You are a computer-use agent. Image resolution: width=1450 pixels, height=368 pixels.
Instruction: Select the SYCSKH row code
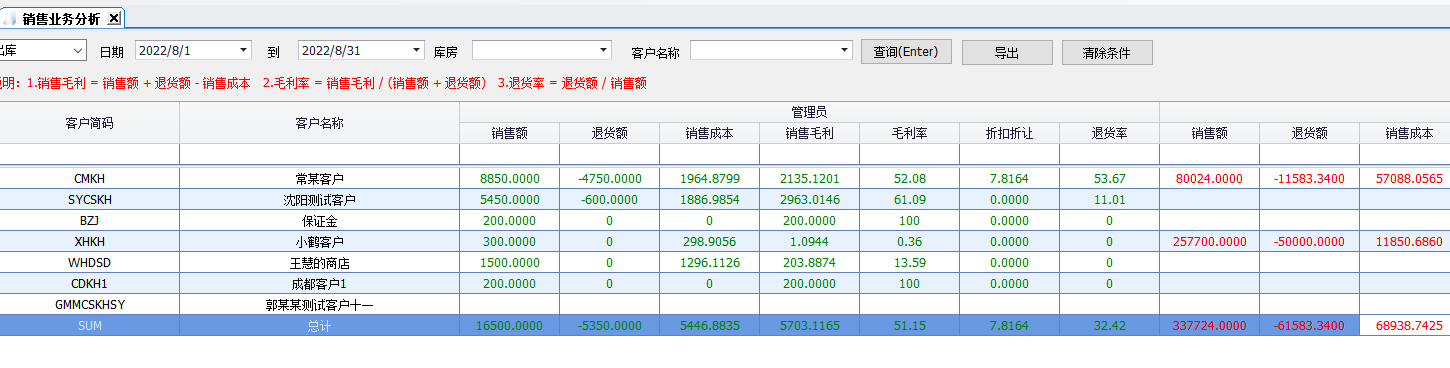(x=90, y=199)
